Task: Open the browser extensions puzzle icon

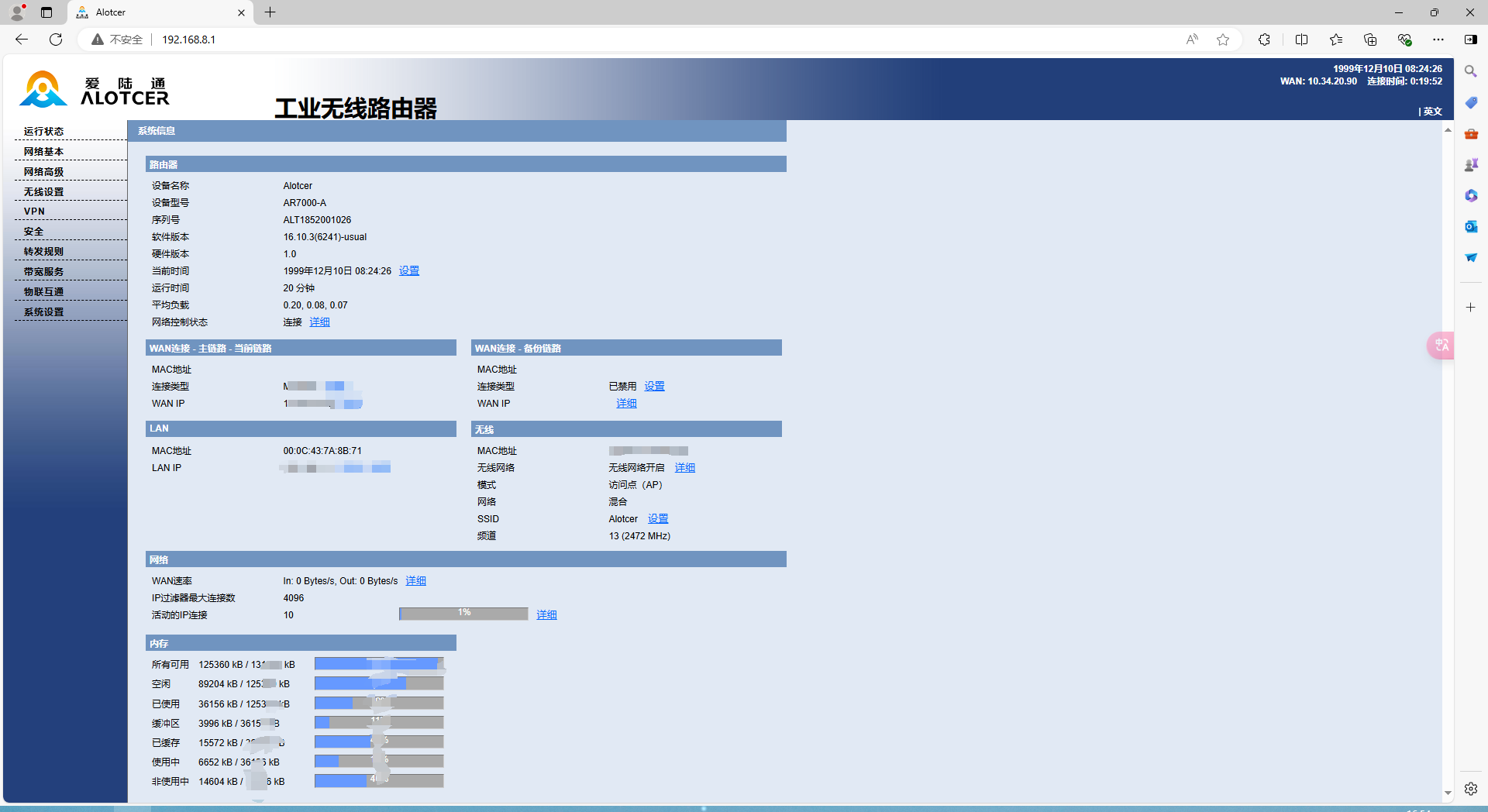Action: (1264, 40)
